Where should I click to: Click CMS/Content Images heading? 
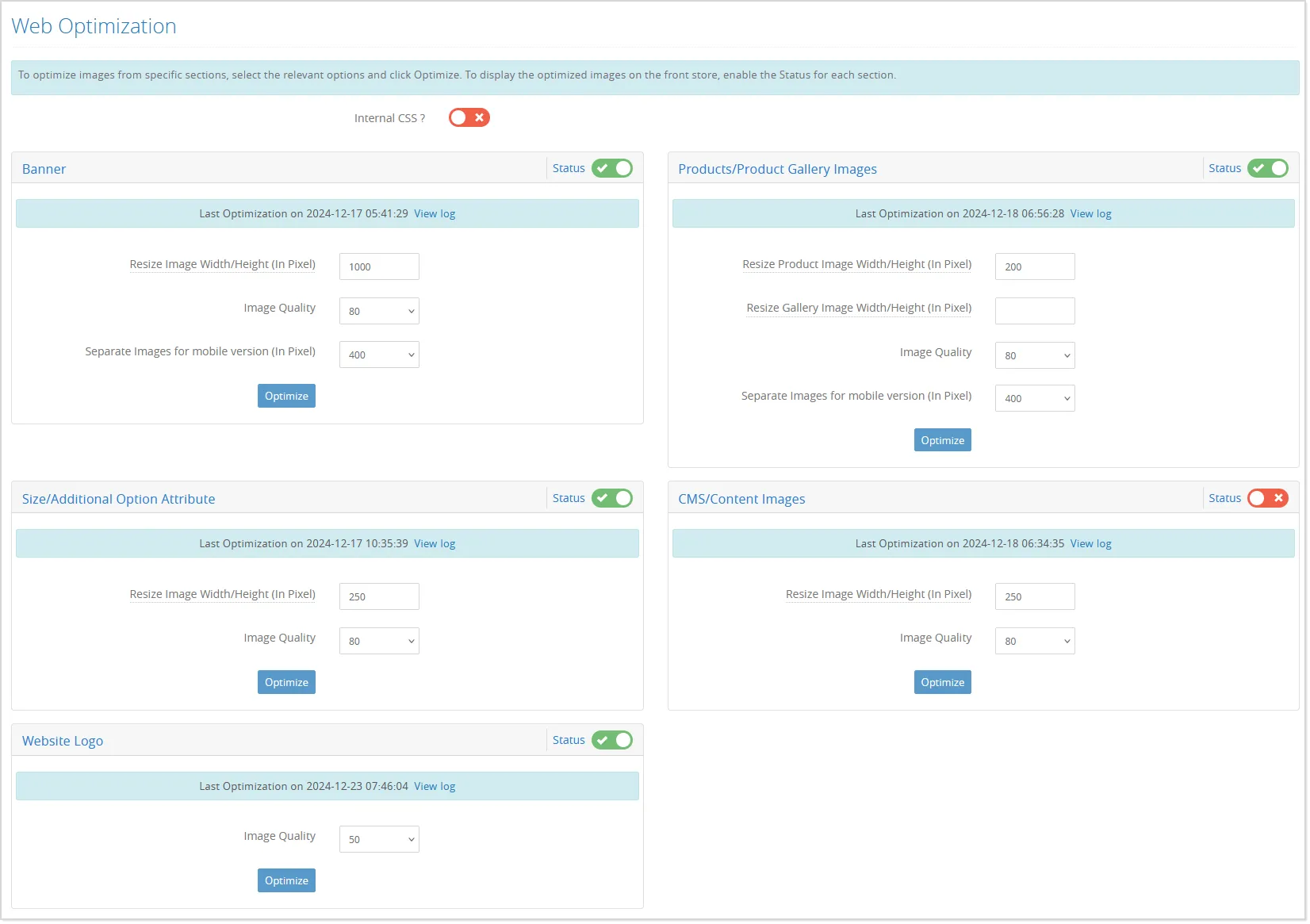coord(741,499)
